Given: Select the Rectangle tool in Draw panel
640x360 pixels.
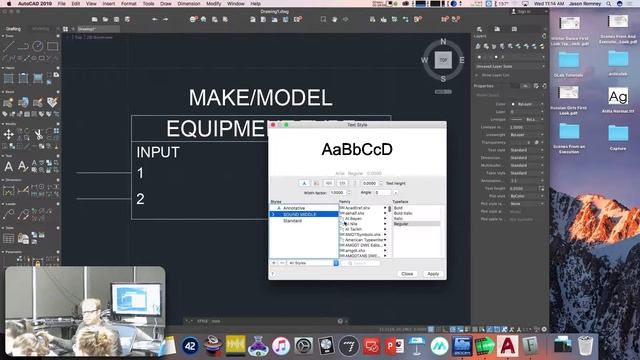Looking at the screenshot, I should coord(53,46).
